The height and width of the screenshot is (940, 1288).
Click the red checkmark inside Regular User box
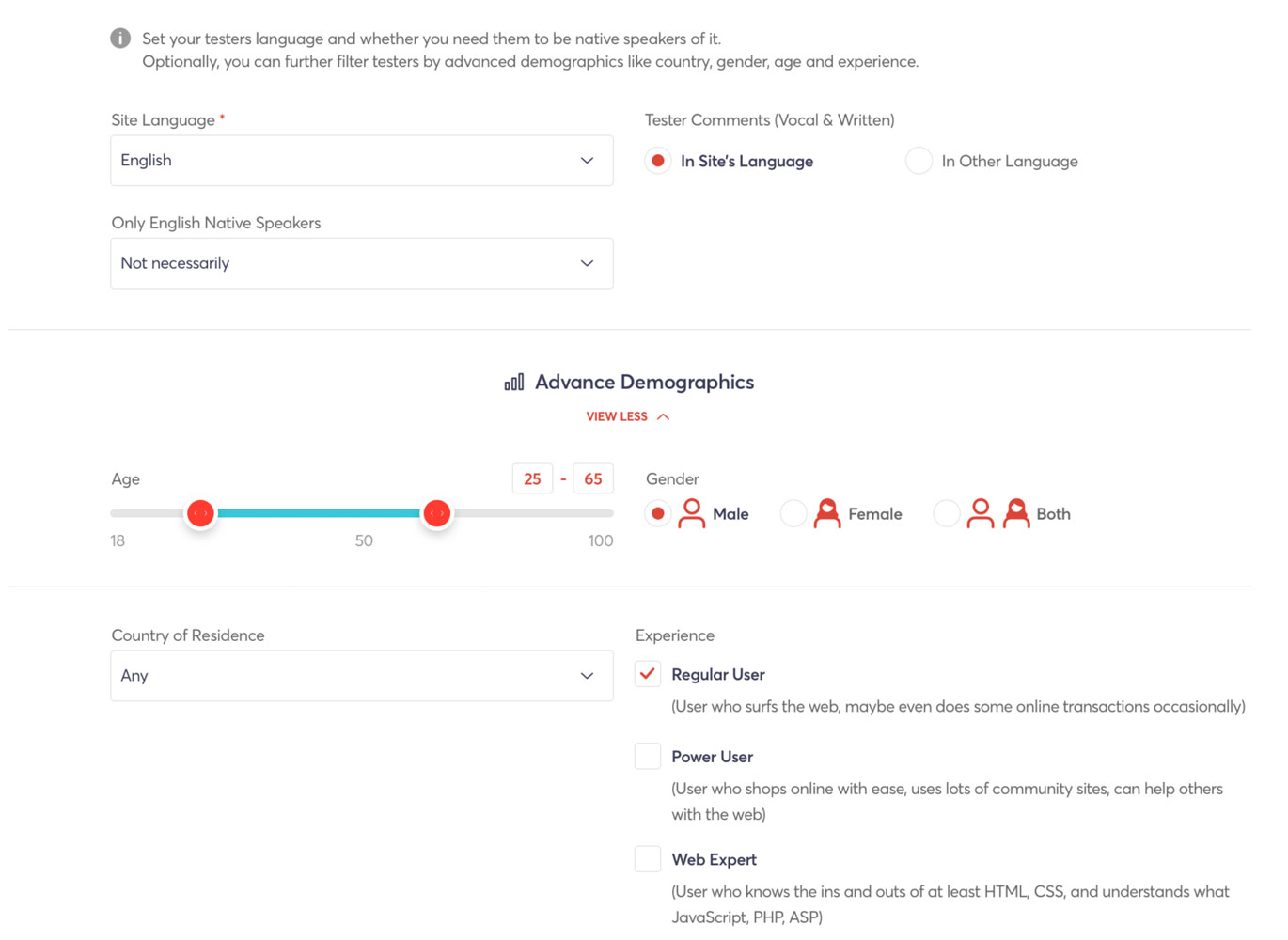pos(647,674)
